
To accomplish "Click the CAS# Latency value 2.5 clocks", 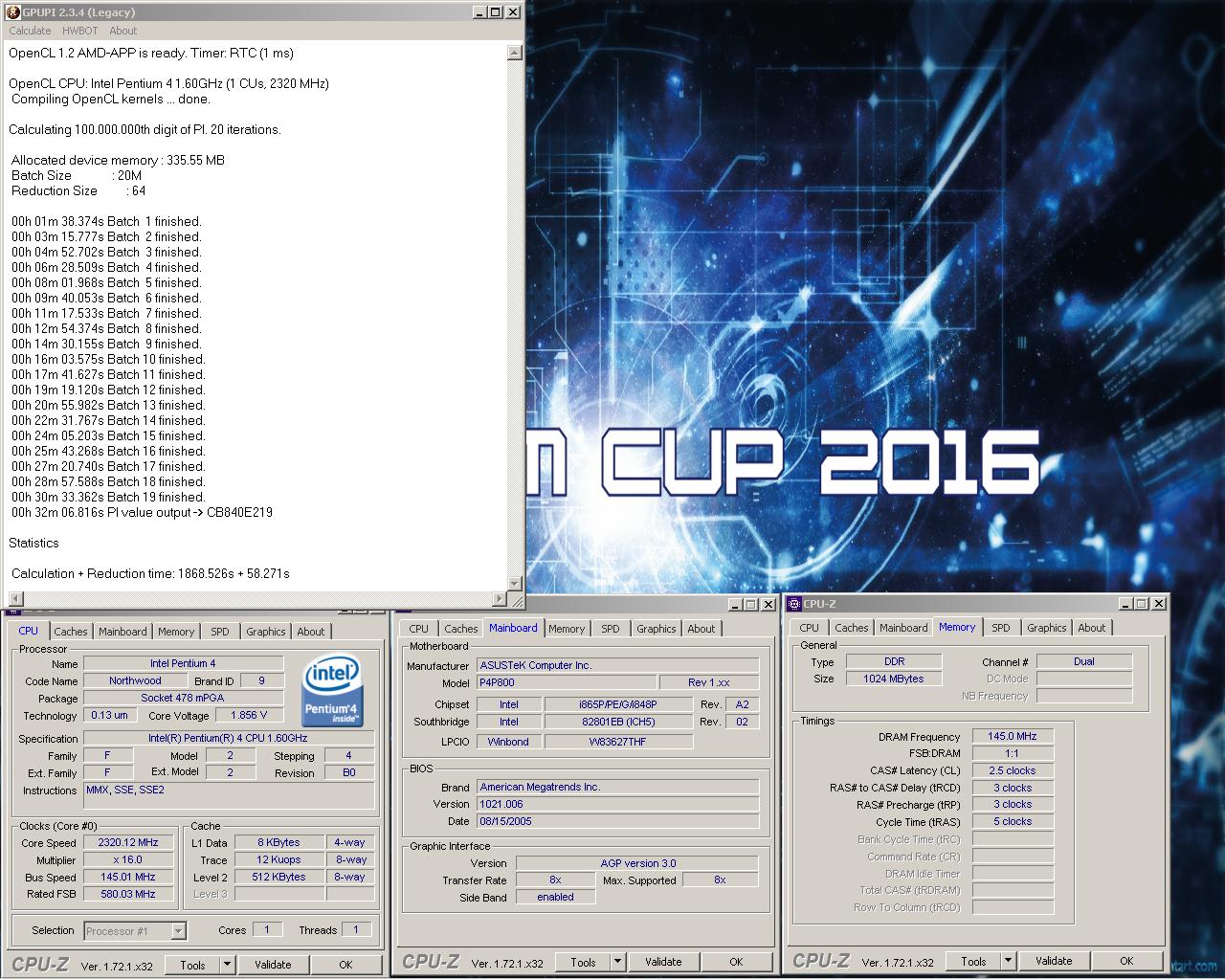I will (x=1013, y=770).
